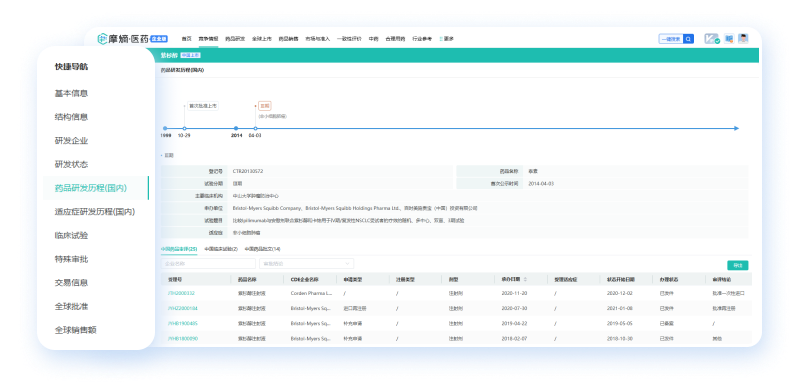Select 临床试验 in quick navigation sidebar
This screenshot has width=798, height=388.
coord(71,236)
